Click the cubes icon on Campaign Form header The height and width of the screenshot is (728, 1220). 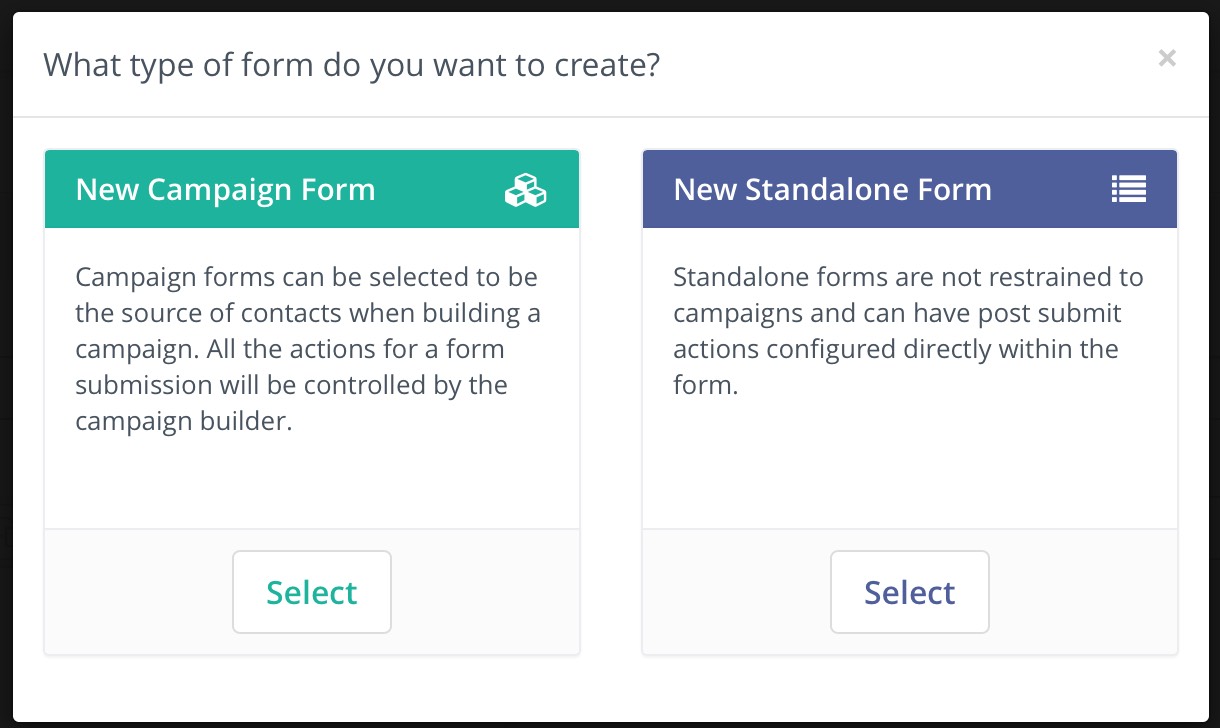click(x=525, y=190)
